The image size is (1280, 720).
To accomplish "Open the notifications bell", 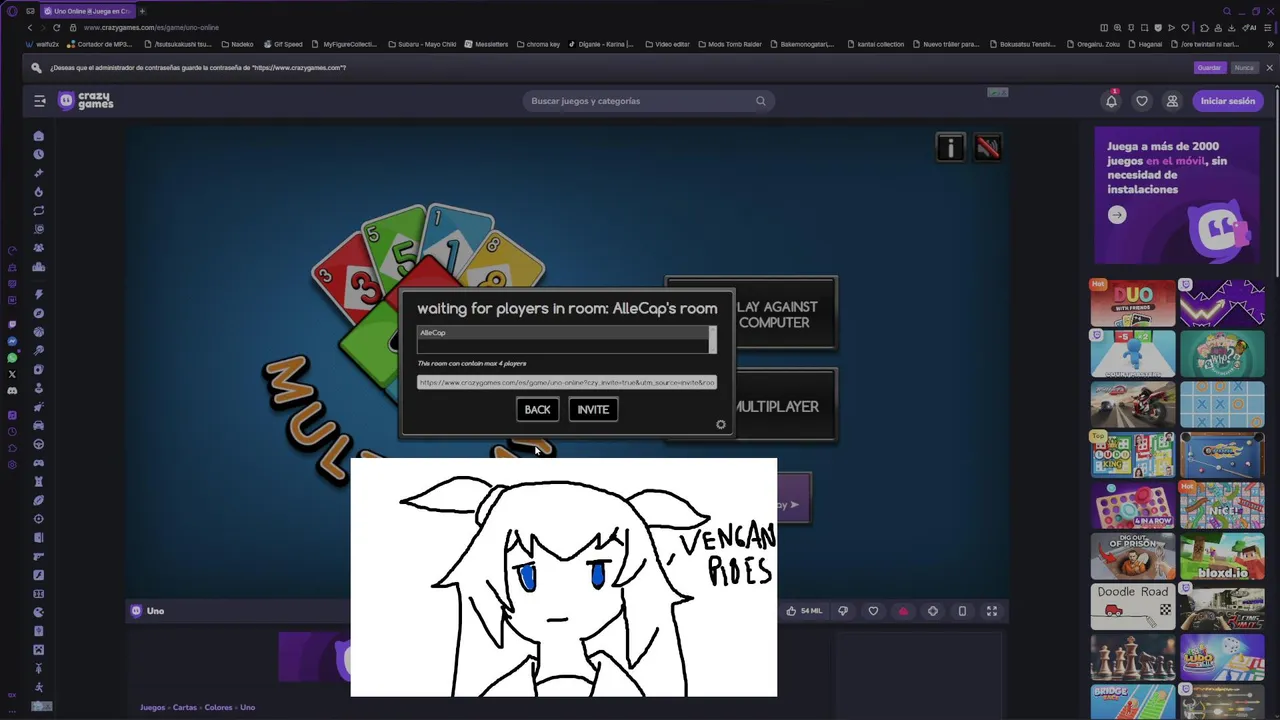I will tap(1111, 101).
